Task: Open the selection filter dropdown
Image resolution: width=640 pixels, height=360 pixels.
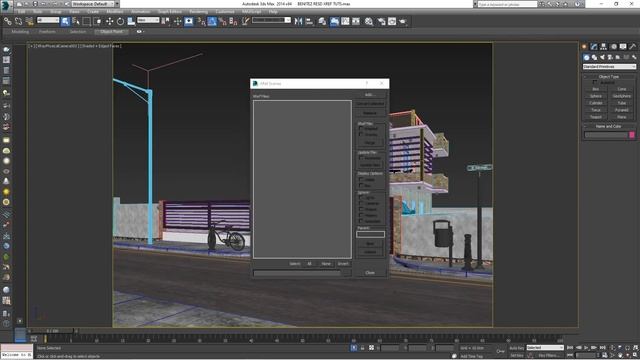Action: coord(48,20)
